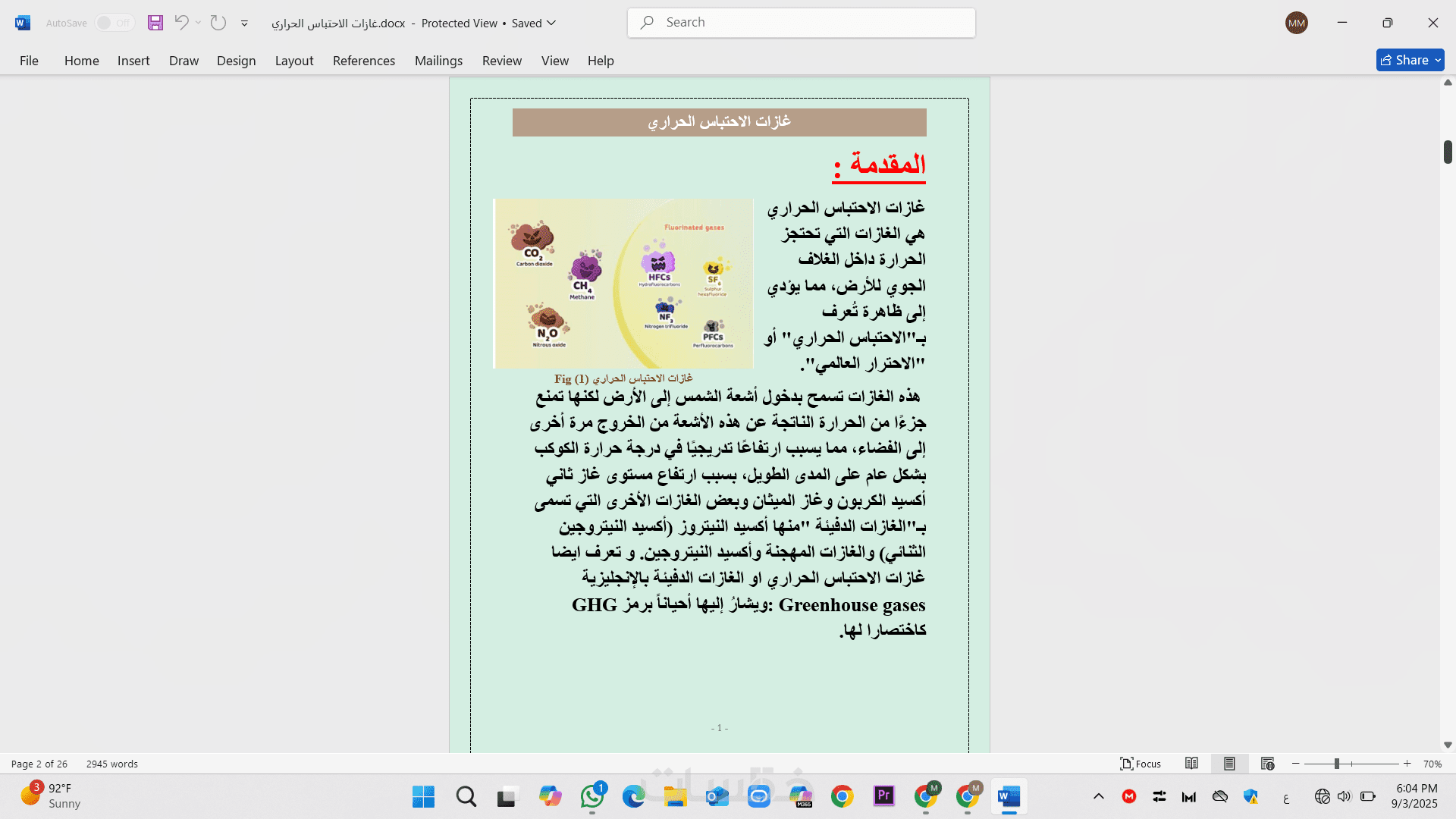Switch to Read Mode view icon
This screenshot has height=819, width=1456.
(1191, 764)
